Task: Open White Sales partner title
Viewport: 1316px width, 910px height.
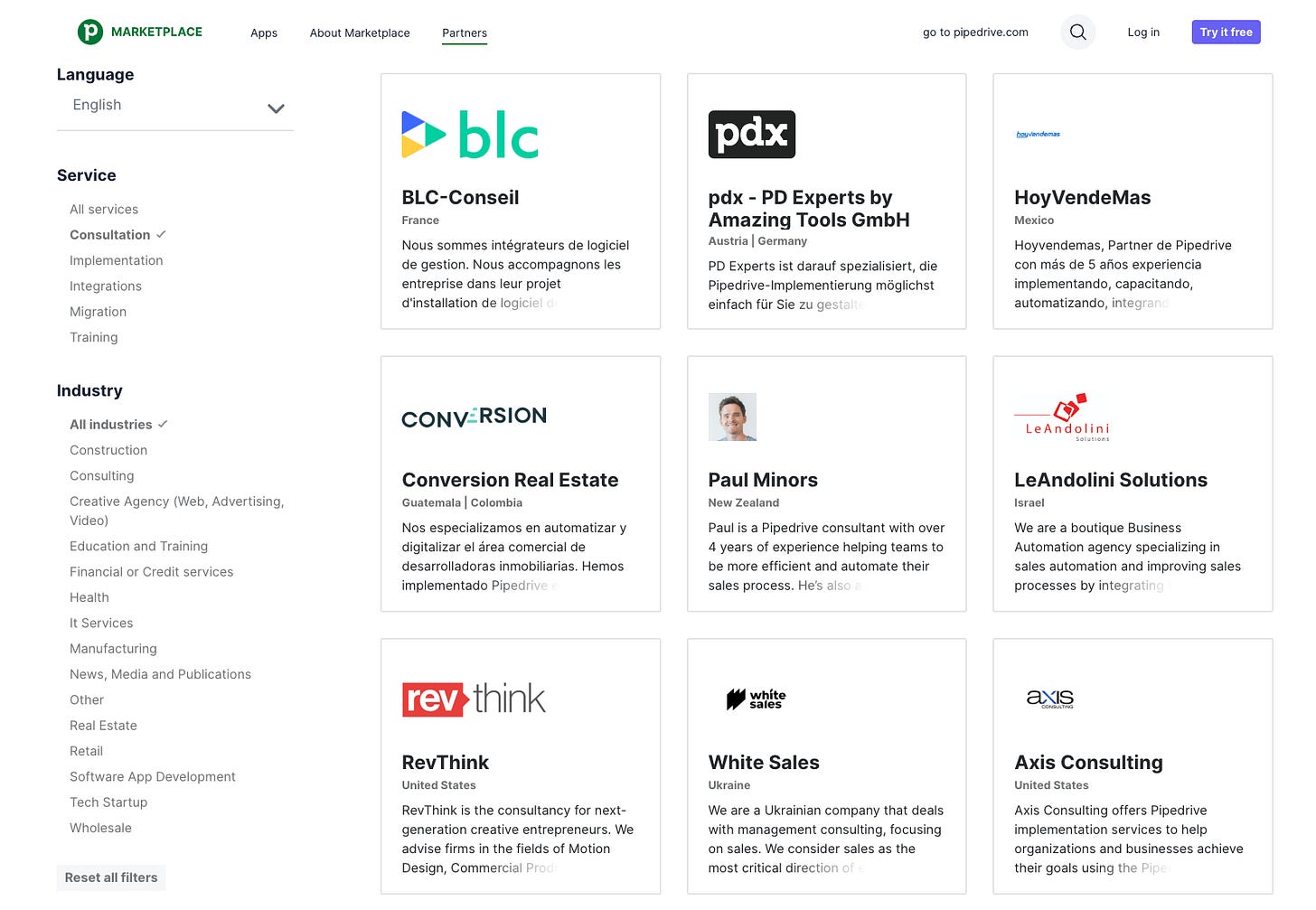Action: click(x=764, y=763)
